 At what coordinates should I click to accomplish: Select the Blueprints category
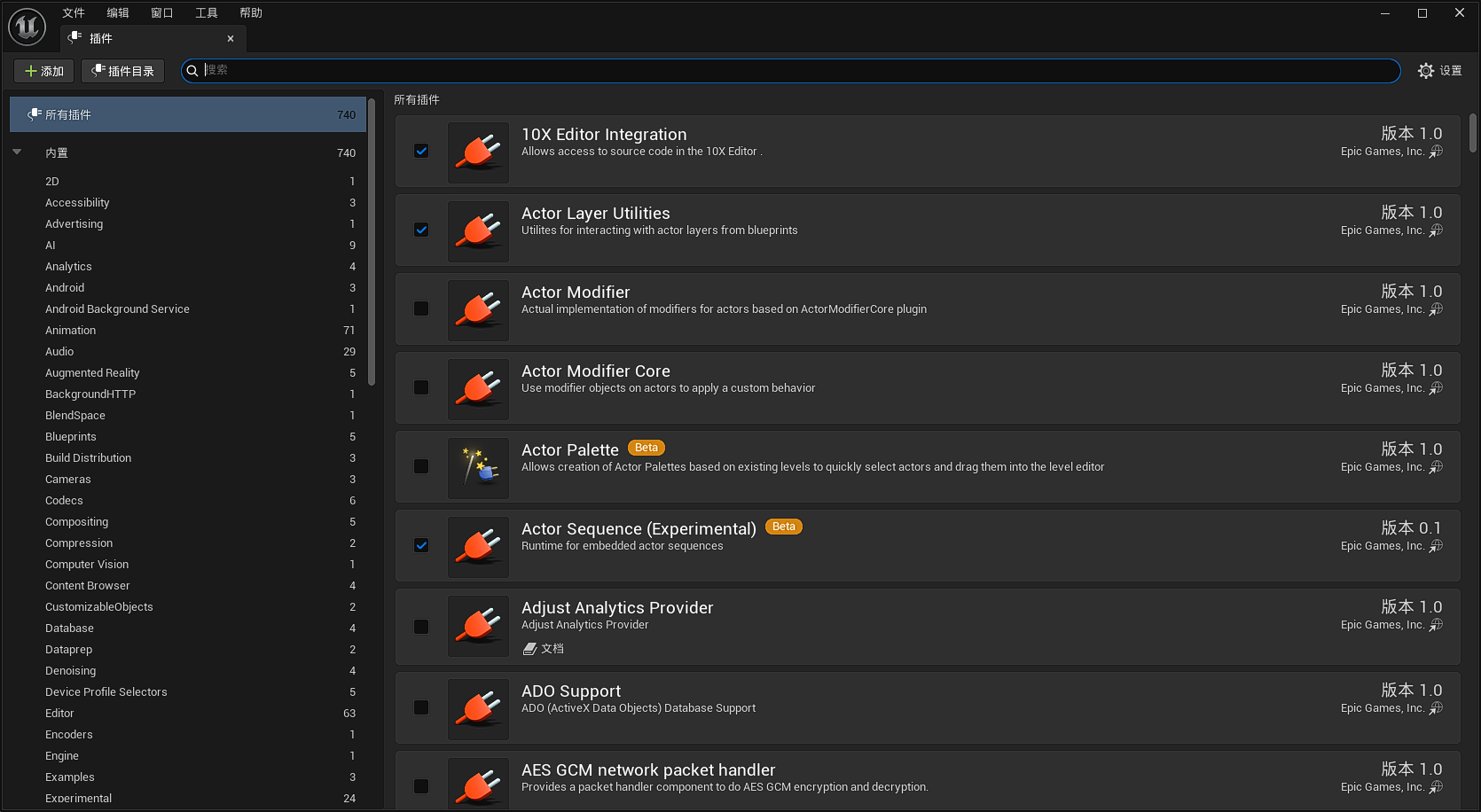pos(188,436)
